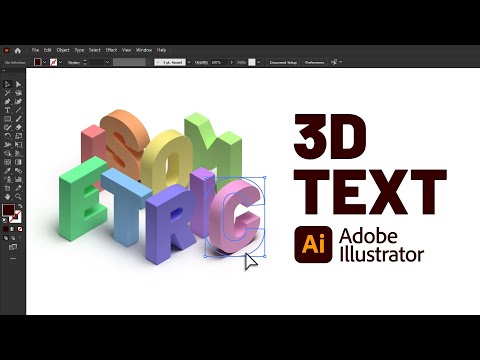Swap fill and stroke colors arrow
This screenshot has height=360, width=480.
pyautogui.click(x=20, y=206)
